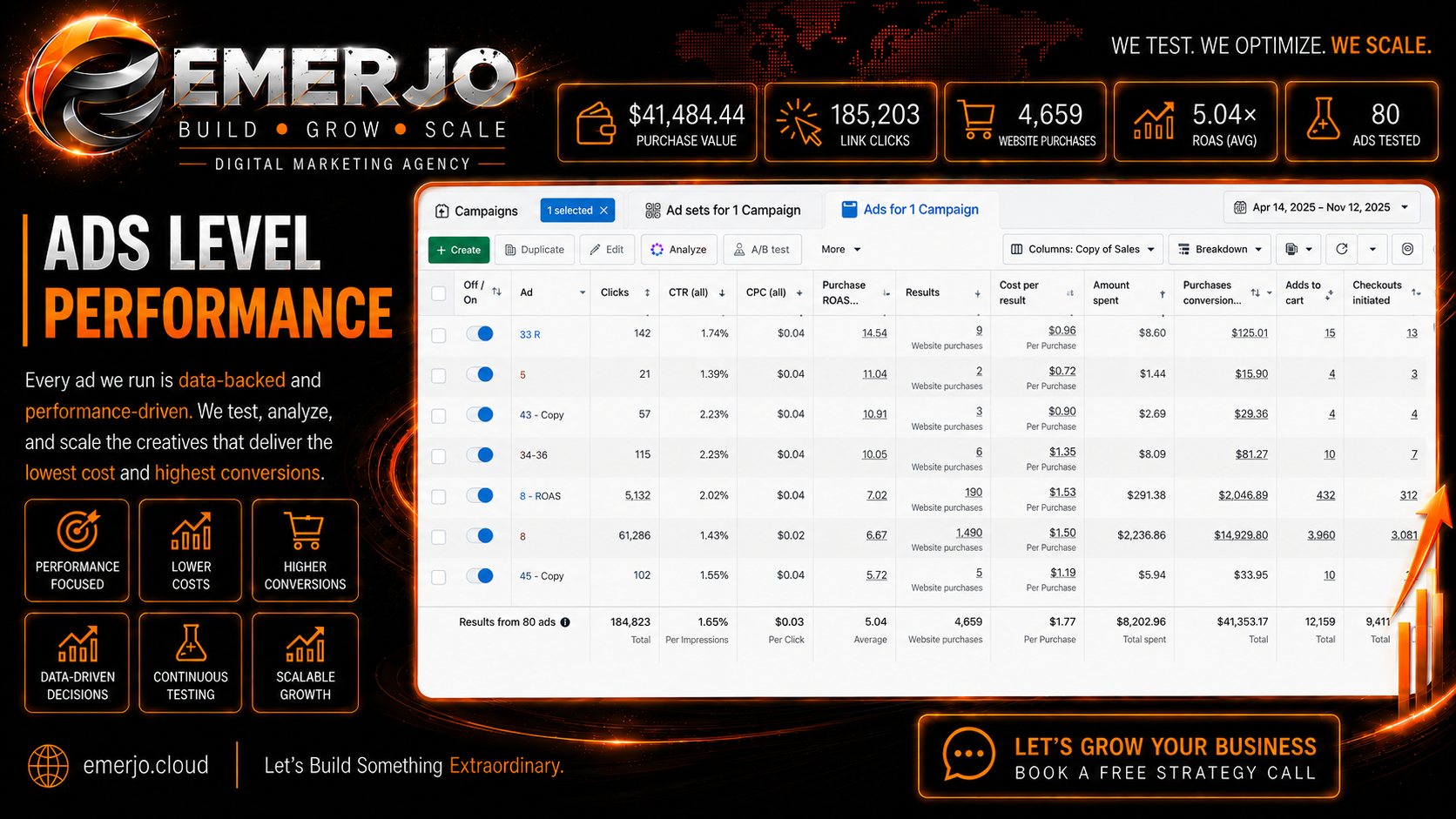Check the checkbox for the ad named 8
Viewport: 1456px width, 819px height.
tap(439, 537)
